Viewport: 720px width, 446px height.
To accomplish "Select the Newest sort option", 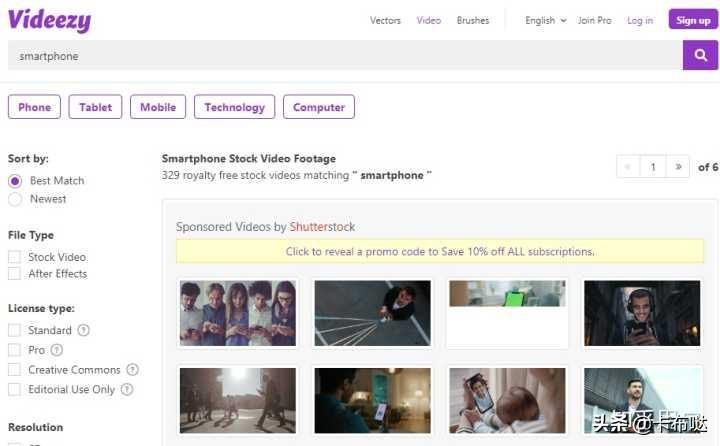I will click(15, 199).
